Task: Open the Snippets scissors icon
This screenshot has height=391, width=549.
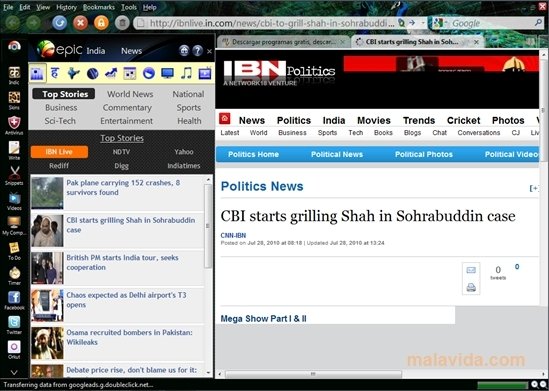Action: tap(14, 176)
